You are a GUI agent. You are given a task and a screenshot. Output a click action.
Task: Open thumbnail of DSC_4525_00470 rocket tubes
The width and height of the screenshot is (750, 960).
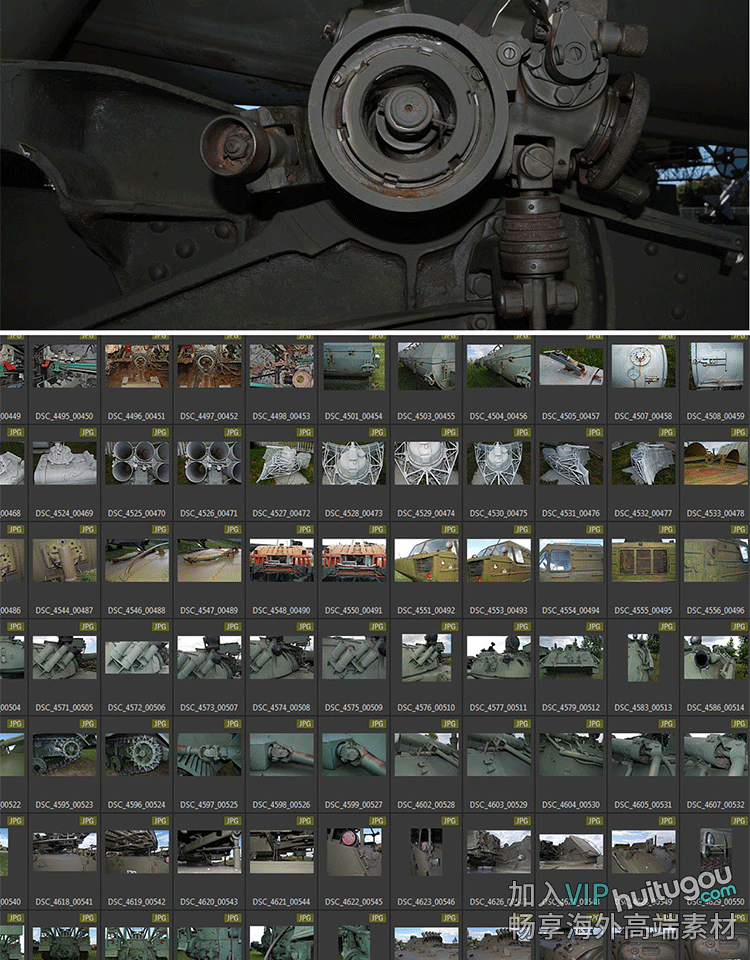pos(137,463)
